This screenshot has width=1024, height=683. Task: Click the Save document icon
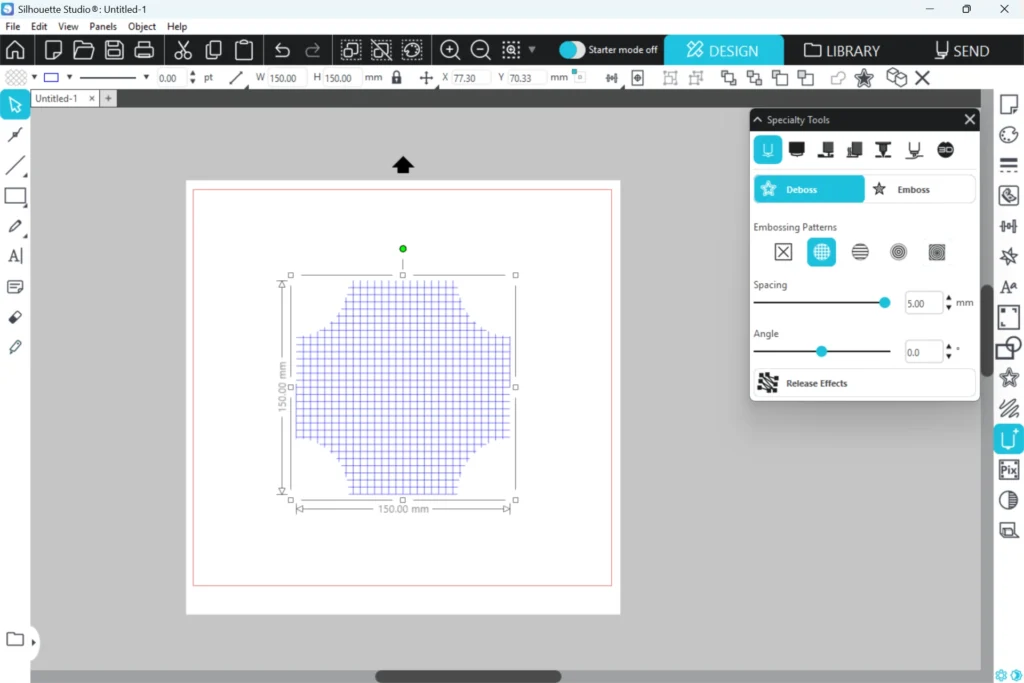tap(114, 50)
